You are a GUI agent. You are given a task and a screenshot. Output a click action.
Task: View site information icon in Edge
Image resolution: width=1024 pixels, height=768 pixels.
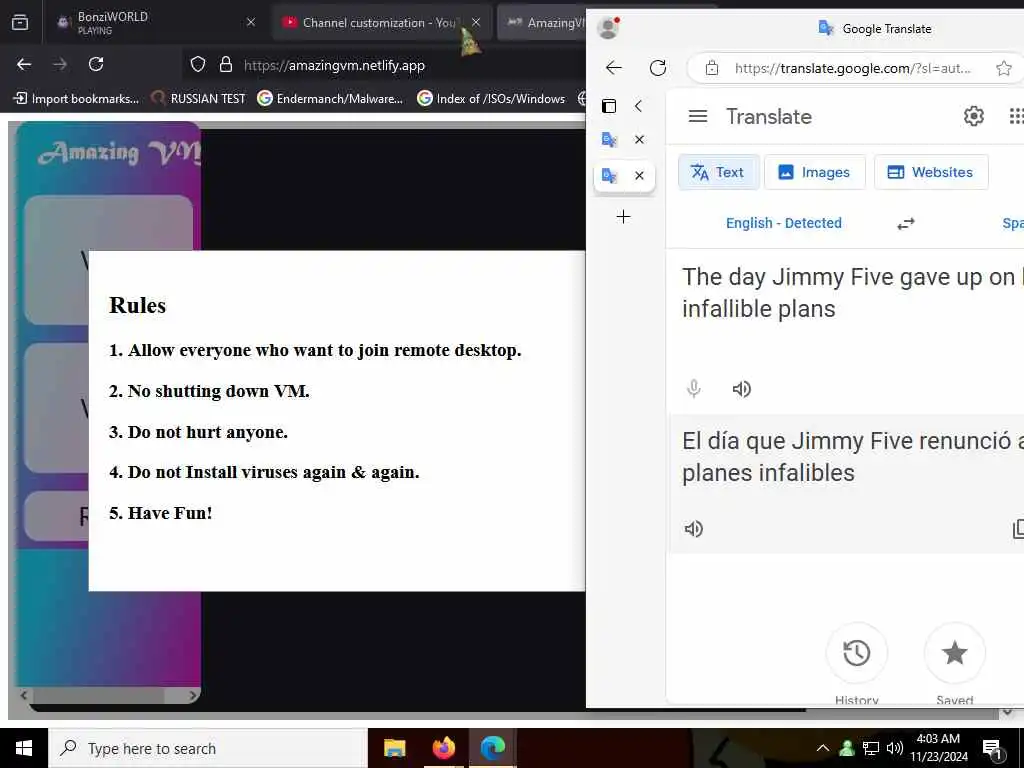coord(712,68)
